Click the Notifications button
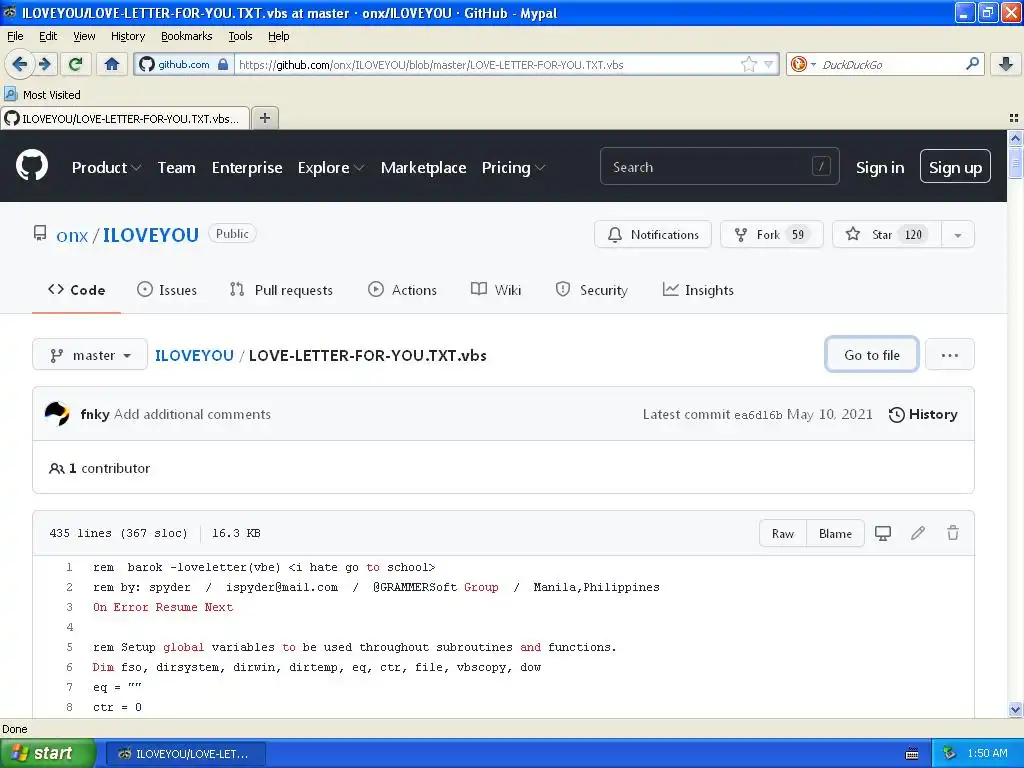Viewport: 1024px width, 768px height. [x=652, y=234]
